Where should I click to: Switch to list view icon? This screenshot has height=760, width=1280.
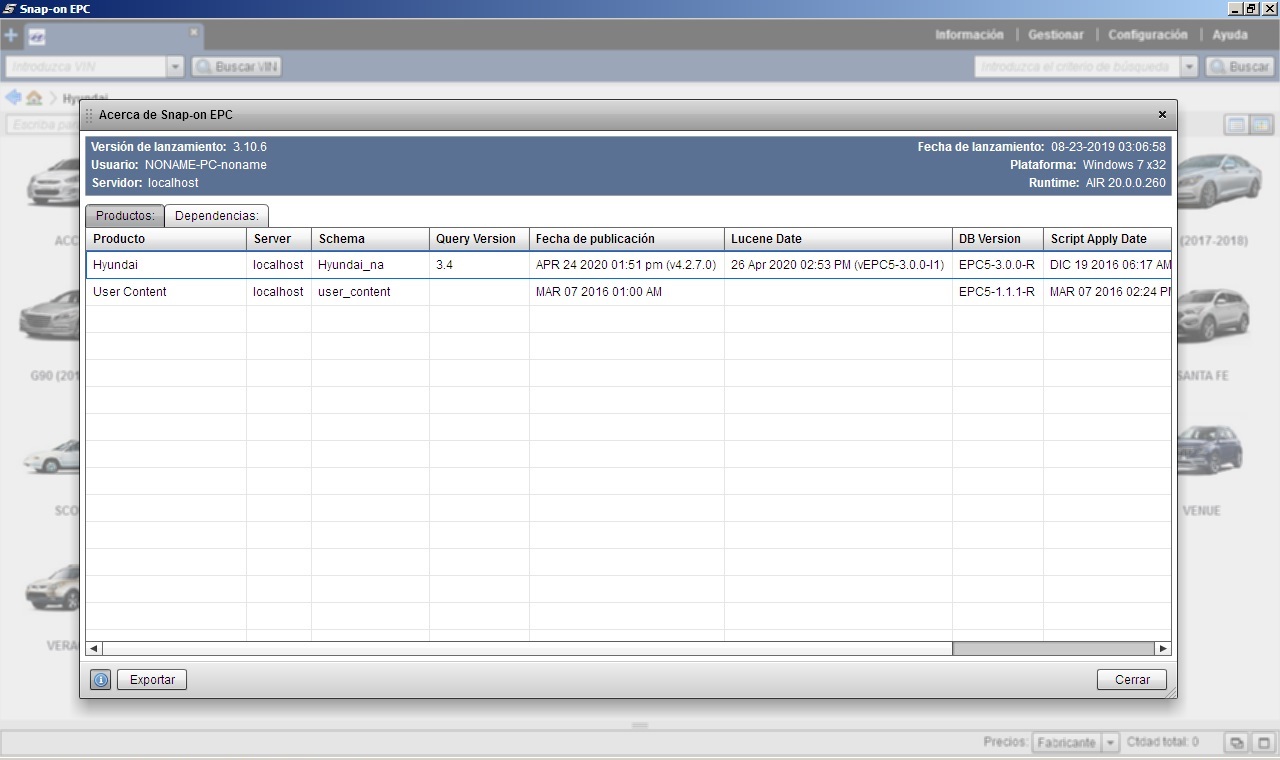pyautogui.click(x=1236, y=125)
